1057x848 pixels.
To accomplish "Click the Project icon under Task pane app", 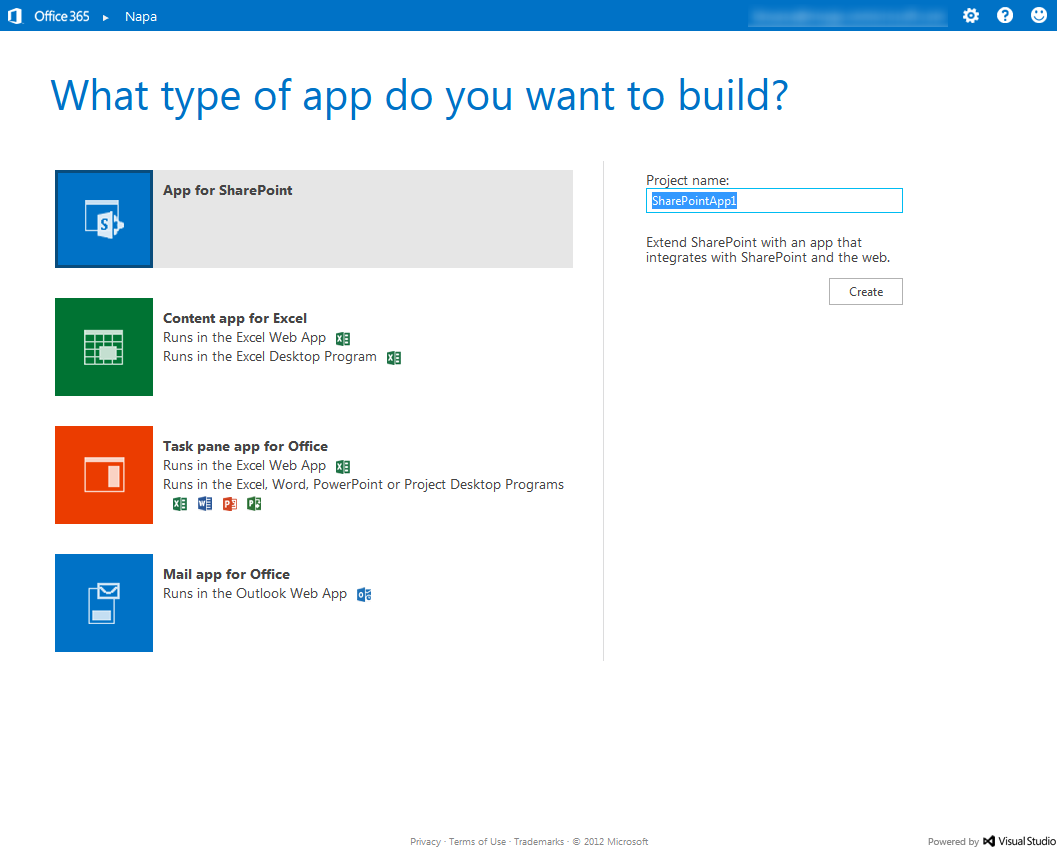I will (254, 504).
